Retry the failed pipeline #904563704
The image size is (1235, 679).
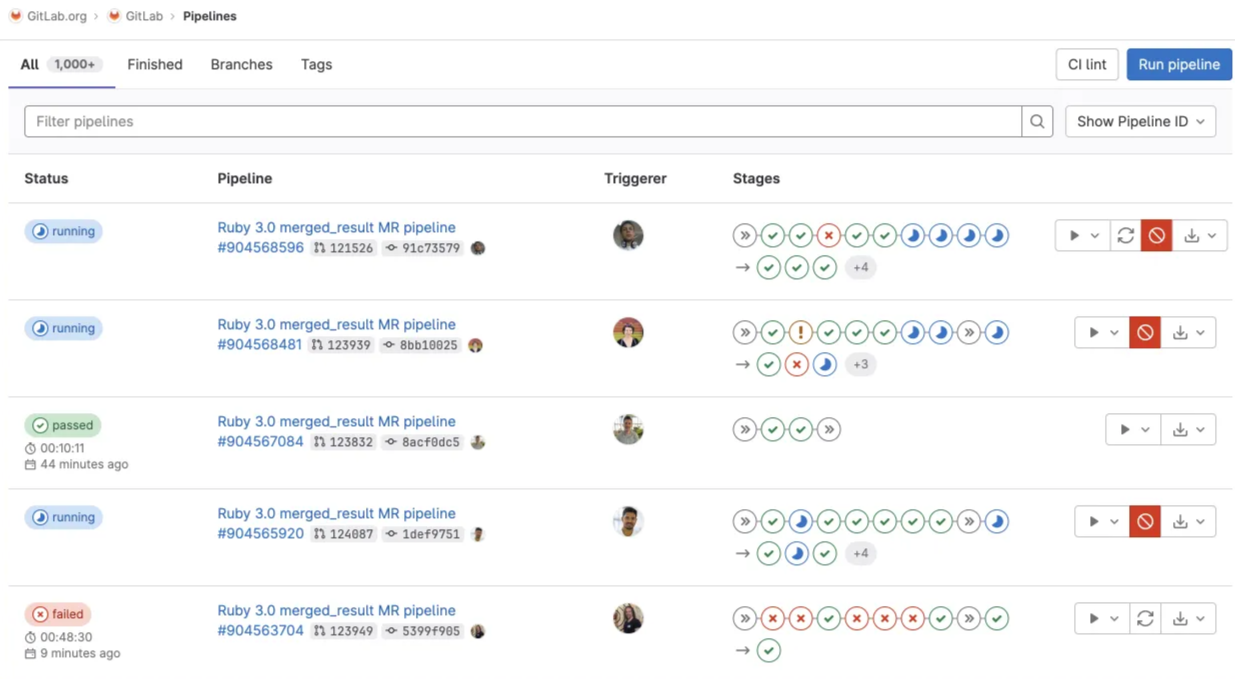[x=1145, y=618]
